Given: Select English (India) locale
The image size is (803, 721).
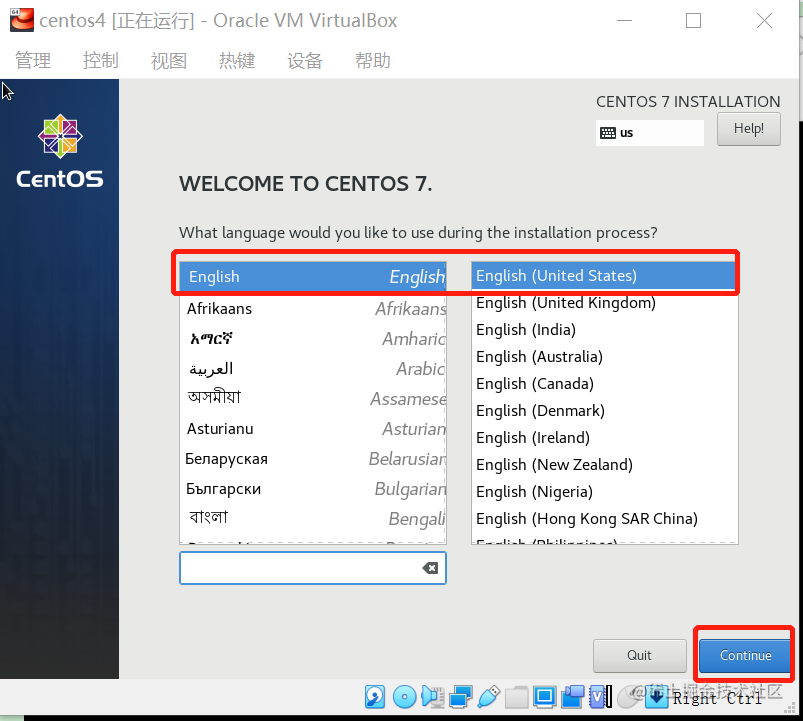Looking at the screenshot, I should [604, 330].
